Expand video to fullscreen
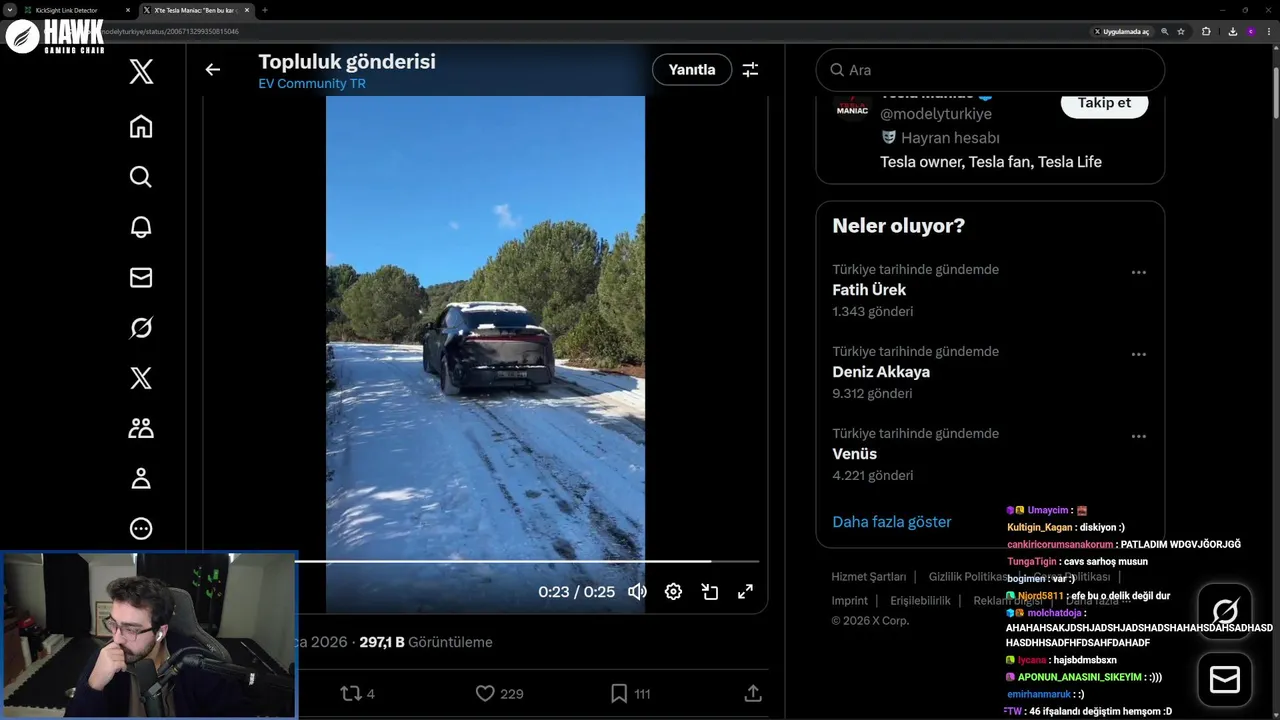Viewport: 1280px width, 720px height. 745,591
